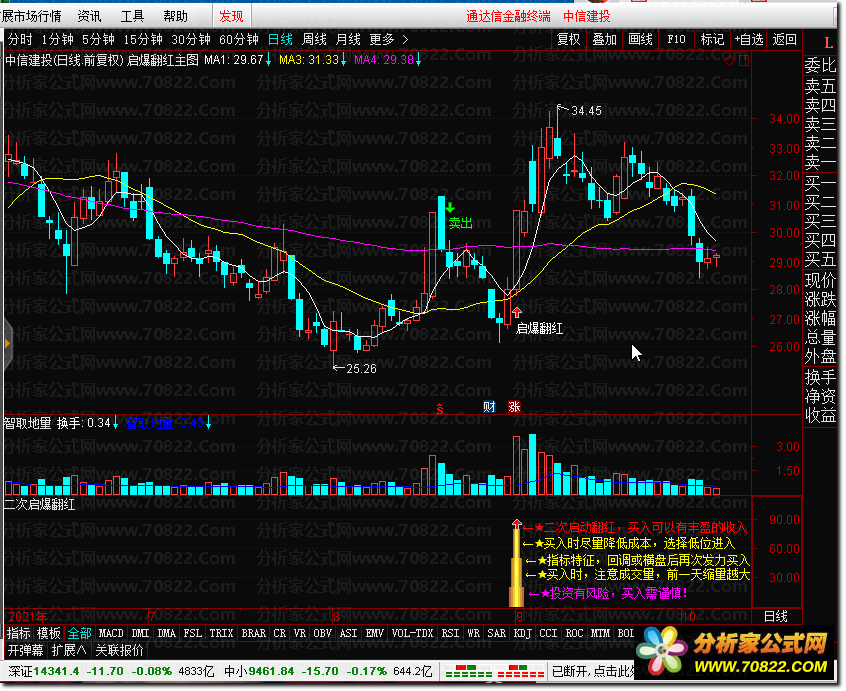Open the 涨 marker below chart
This screenshot has width=846, height=691.
[514, 407]
